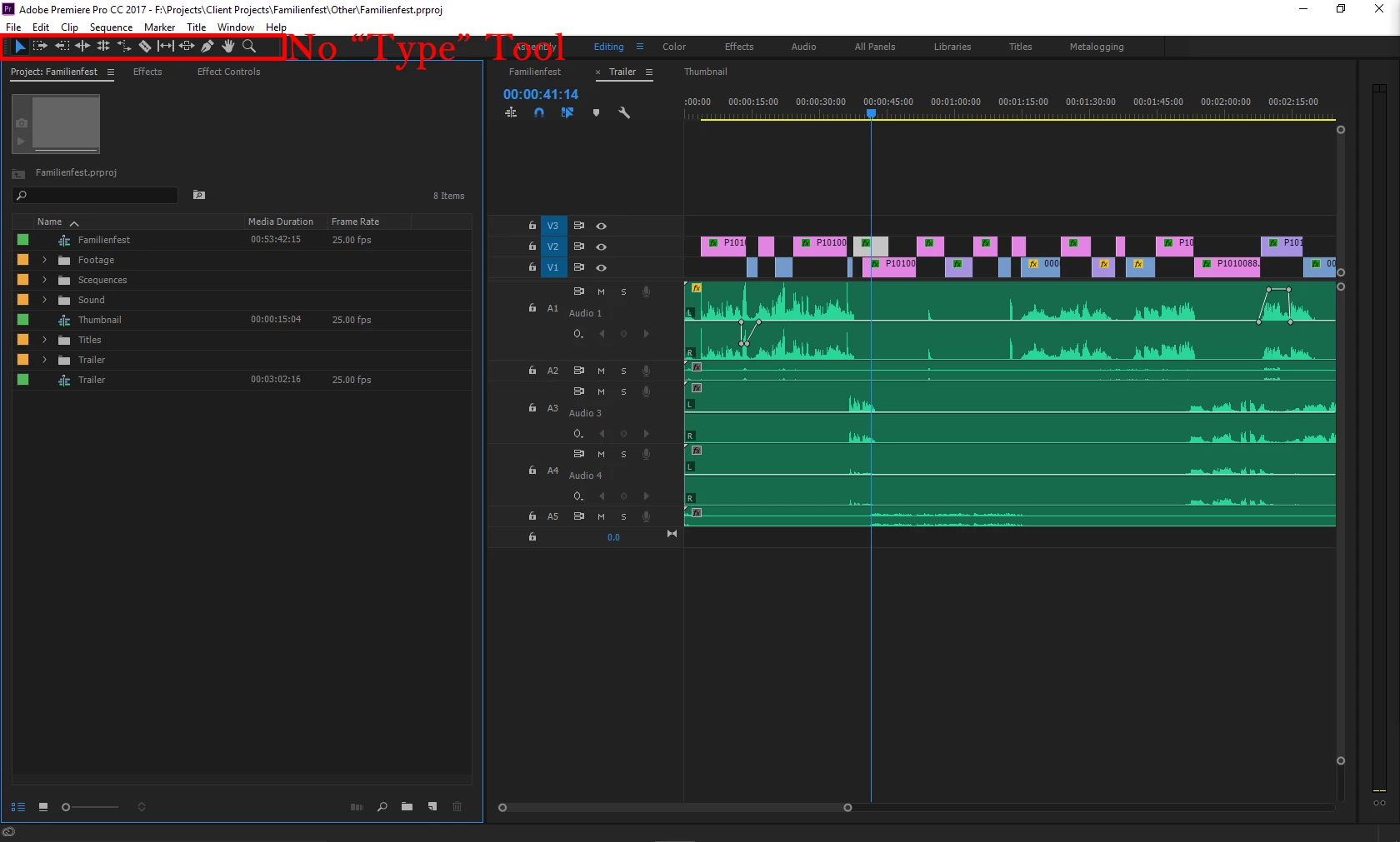Click the search-bin filter icon beside search field
The image size is (1400, 842).
coord(199,195)
